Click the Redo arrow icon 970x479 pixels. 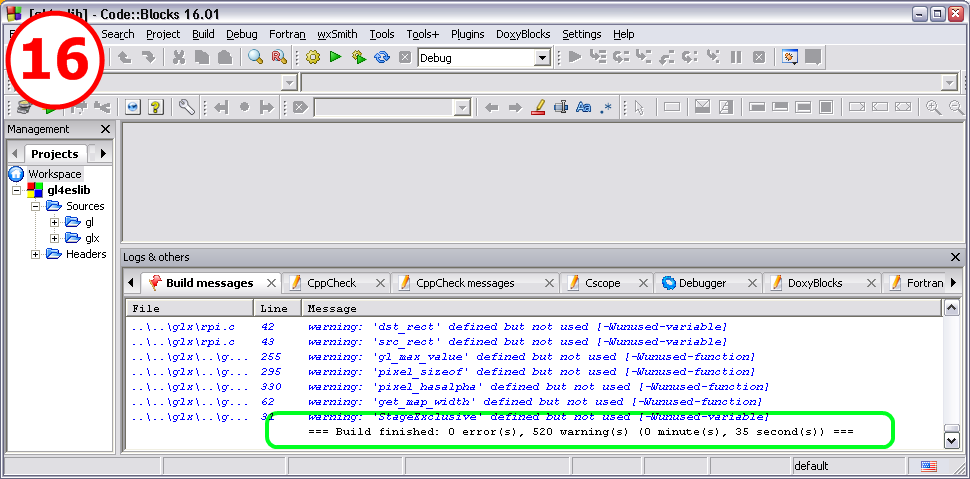coord(148,58)
